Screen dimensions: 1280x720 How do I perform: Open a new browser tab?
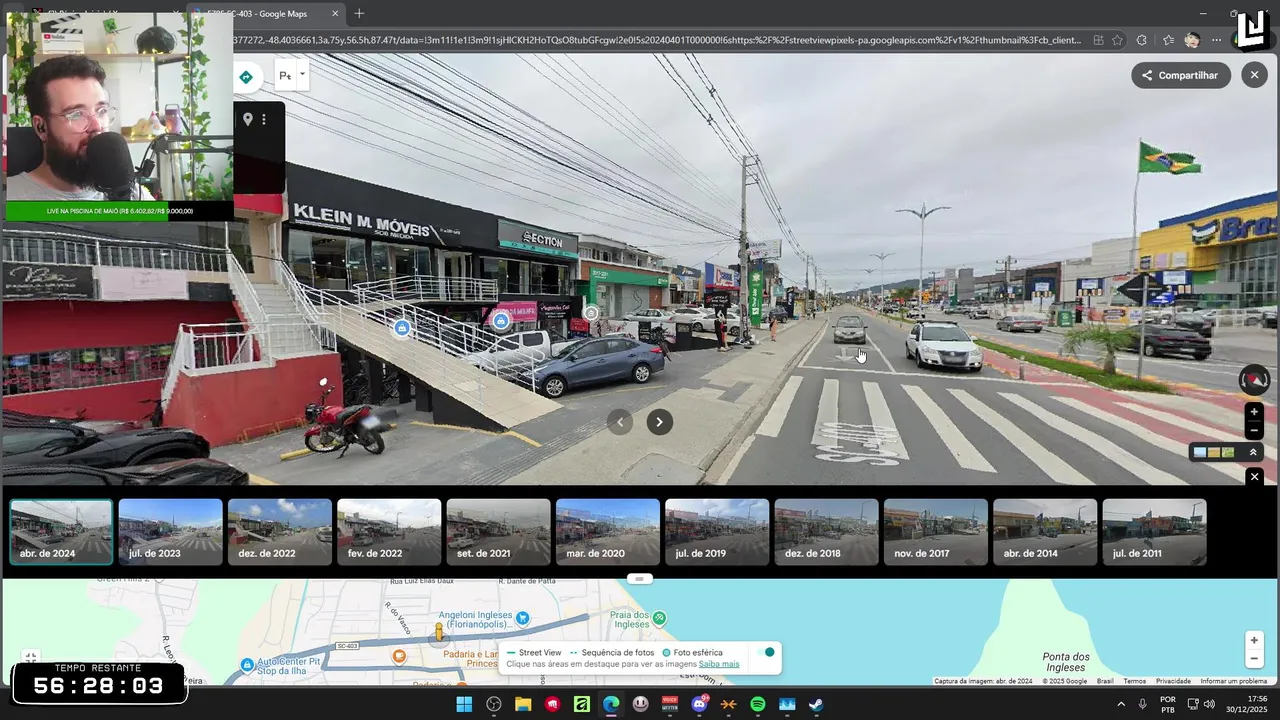[x=359, y=13]
